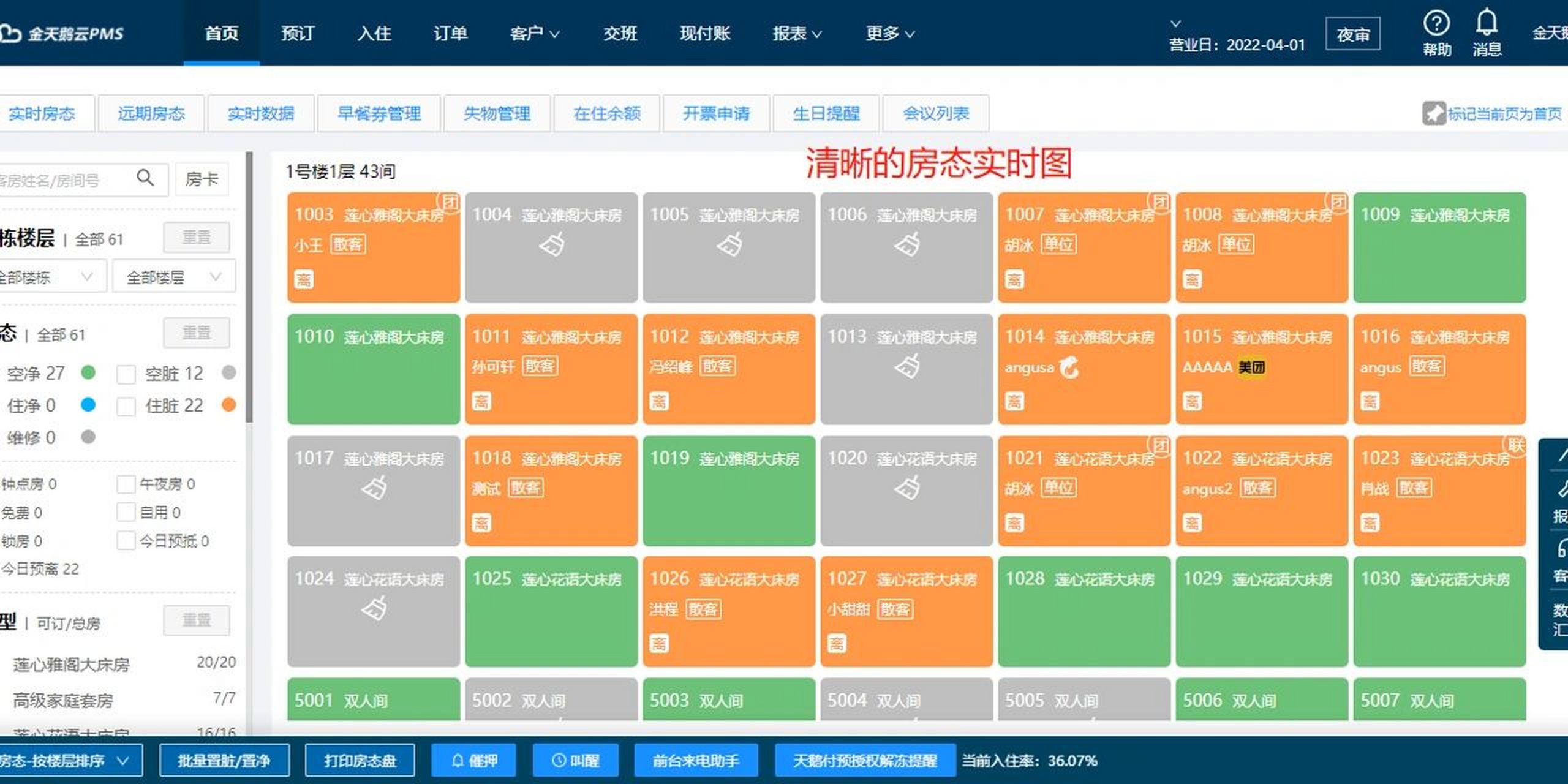The image size is (1568, 784).
Task: Click the OTA channel icon beside angusa in room 1014
Action: pyautogui.click(x=1071, y=367)
